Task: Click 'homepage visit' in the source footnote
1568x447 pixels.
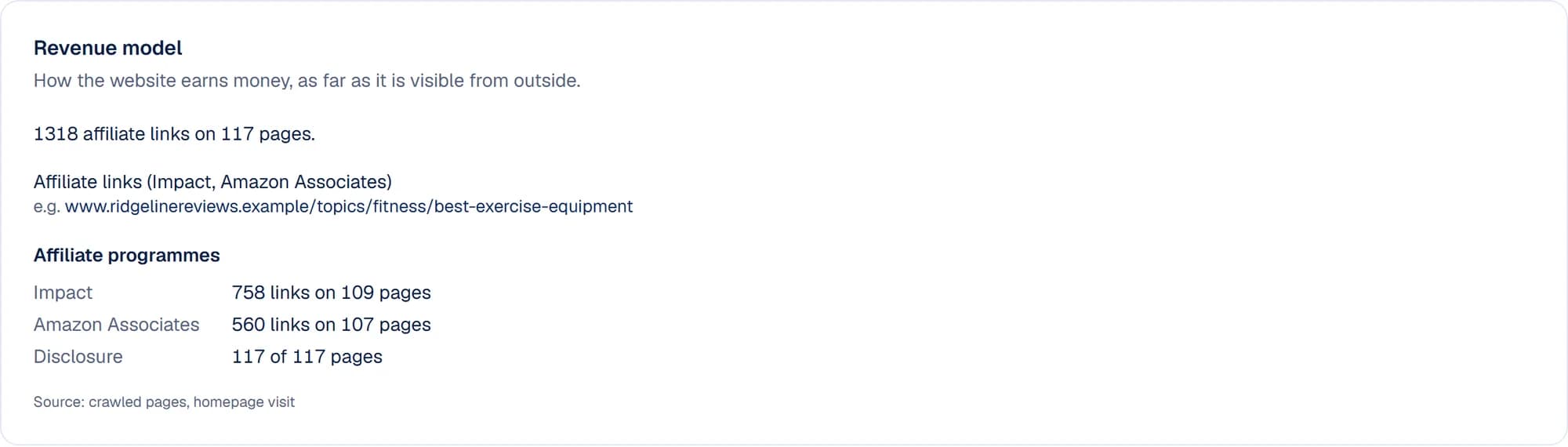Action: click(x=244, y=402)
